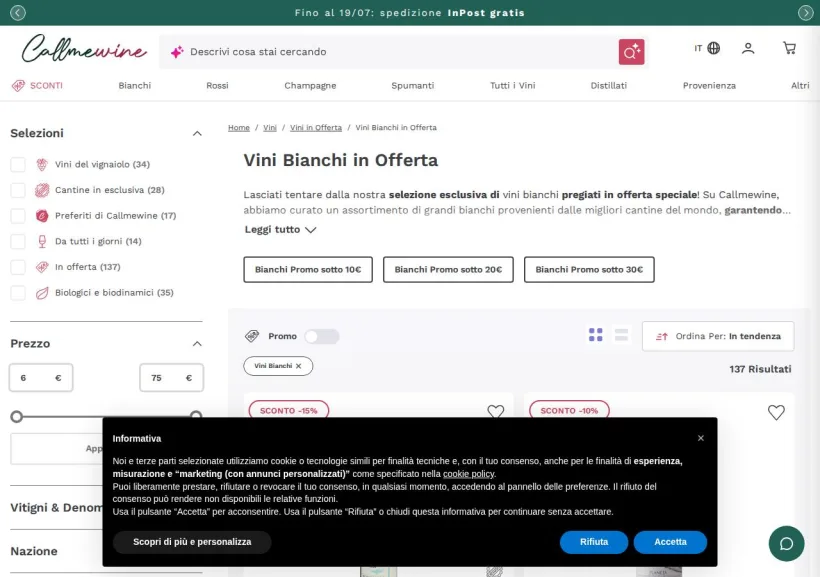
Task: Close the Informativa cookie banner
Action: (x=701, y=438)
